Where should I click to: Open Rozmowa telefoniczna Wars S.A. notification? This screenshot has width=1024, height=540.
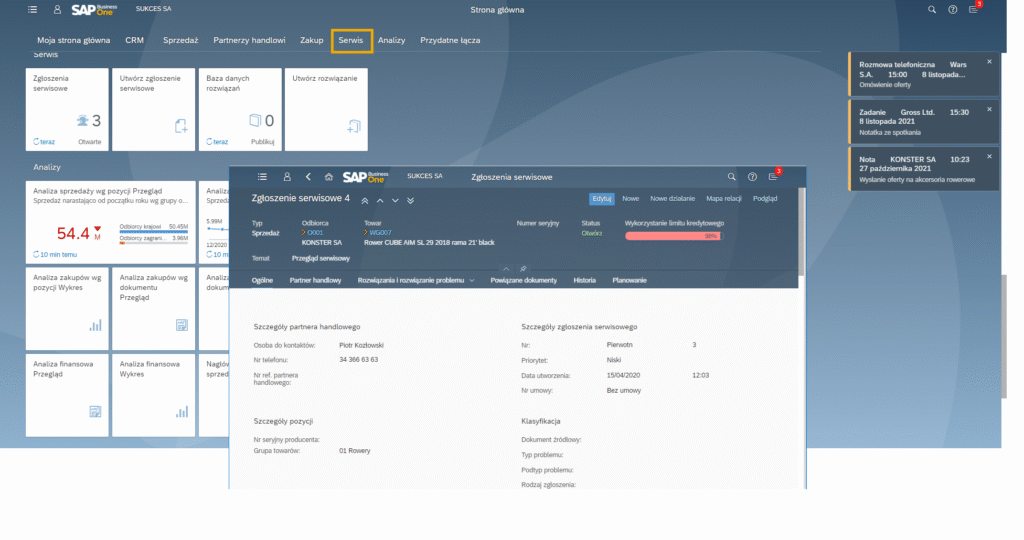(x=923, y=74)
